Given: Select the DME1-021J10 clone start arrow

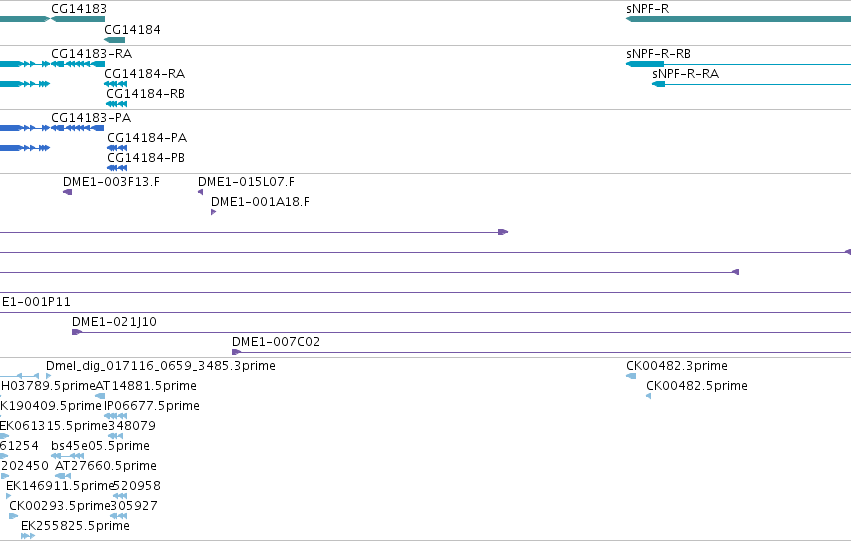Looking at the screenshot, I should coord(77,332).
